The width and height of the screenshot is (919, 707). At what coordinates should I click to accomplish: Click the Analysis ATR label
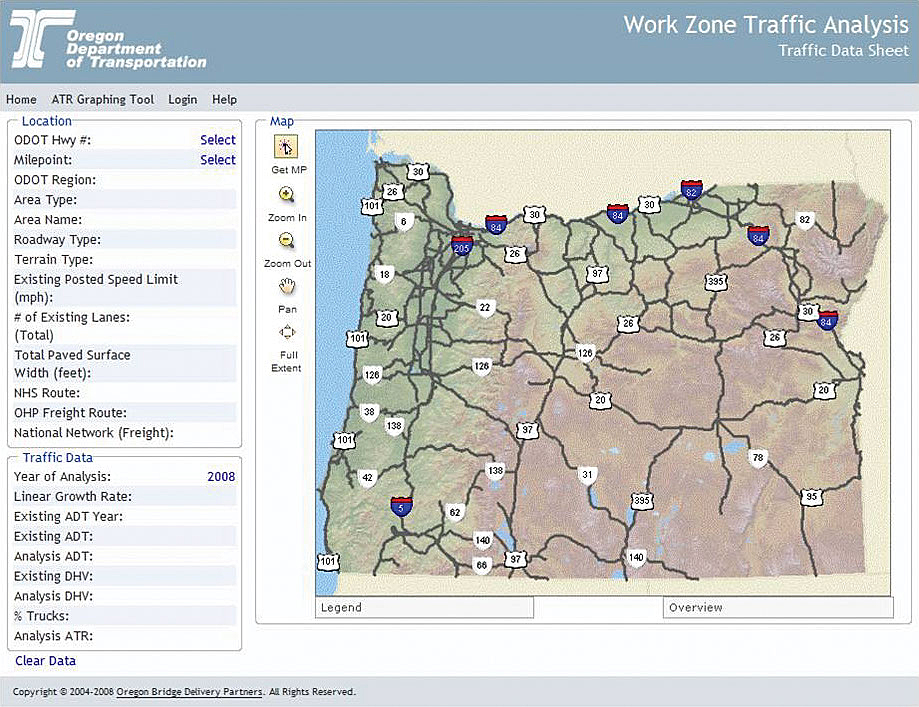click(x=53, y=636)
